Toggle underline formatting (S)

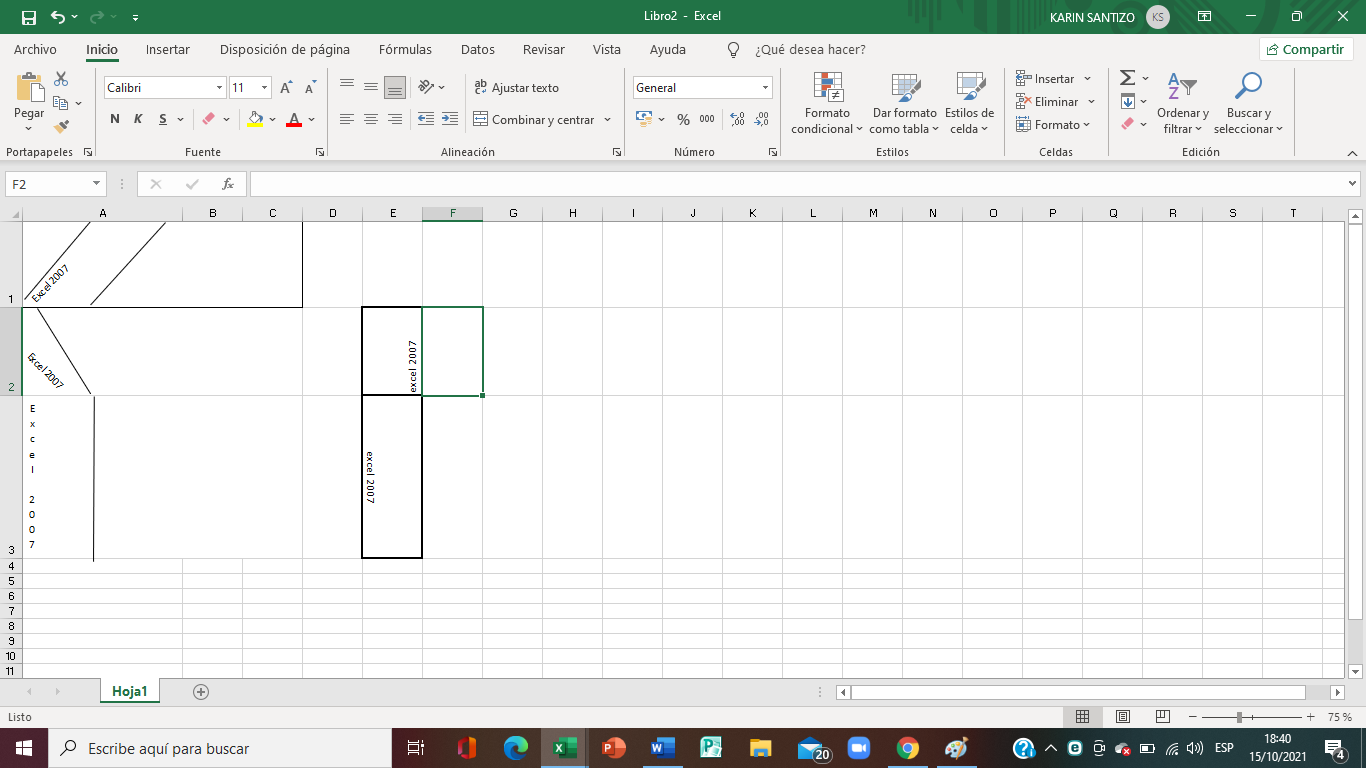tap(162, 119)
